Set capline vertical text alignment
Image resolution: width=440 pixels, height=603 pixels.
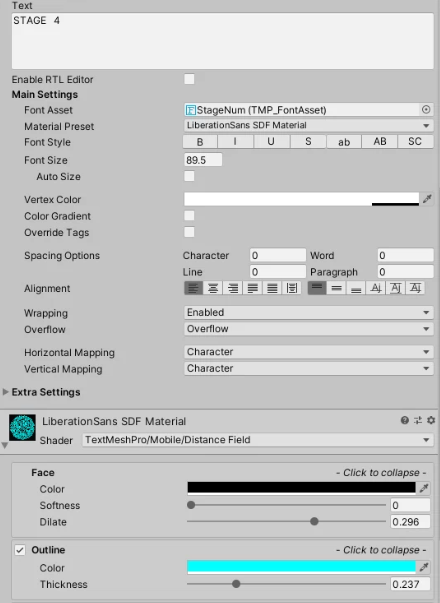point(415,288)
